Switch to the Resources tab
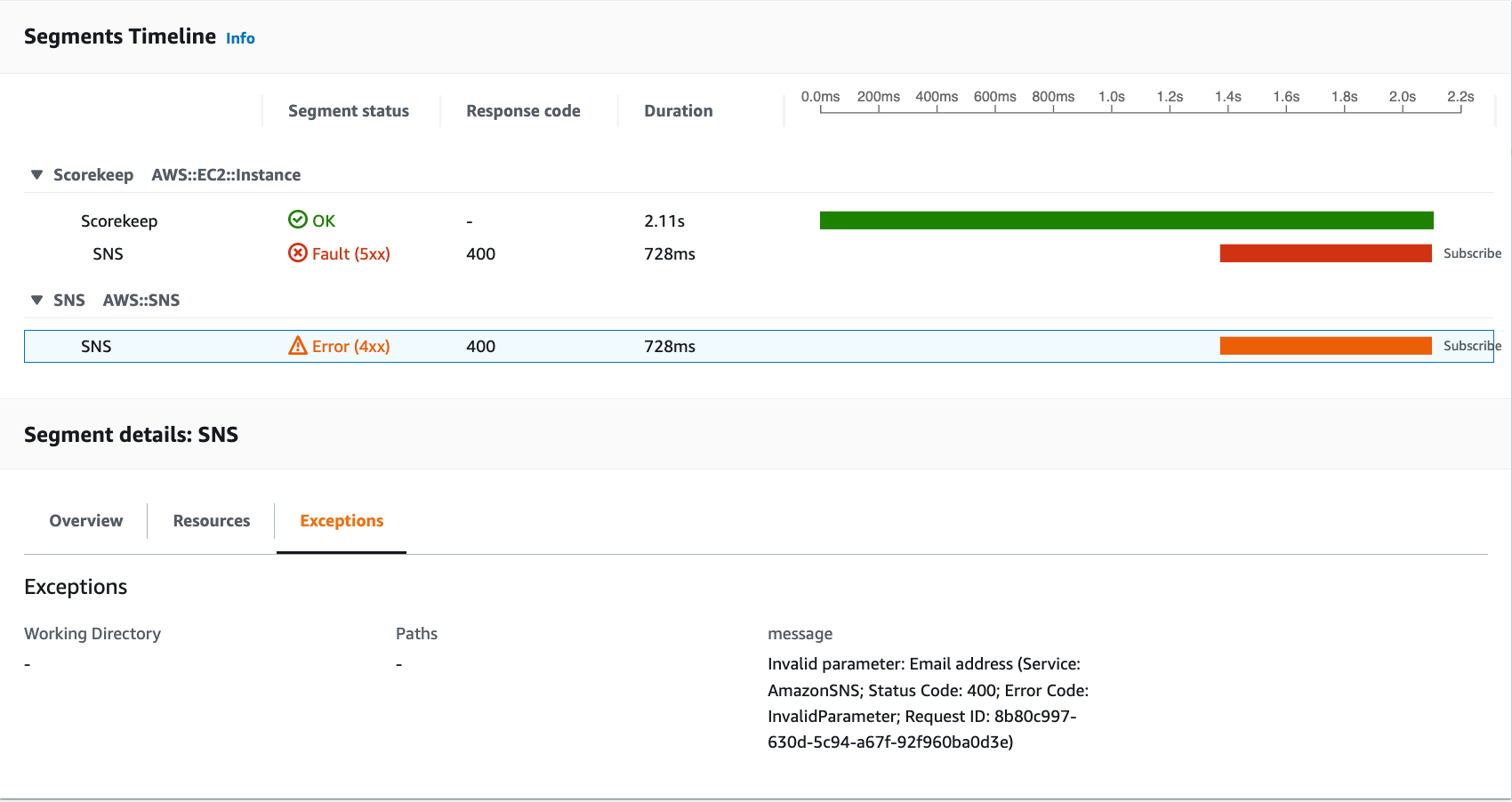 (211, 521)
